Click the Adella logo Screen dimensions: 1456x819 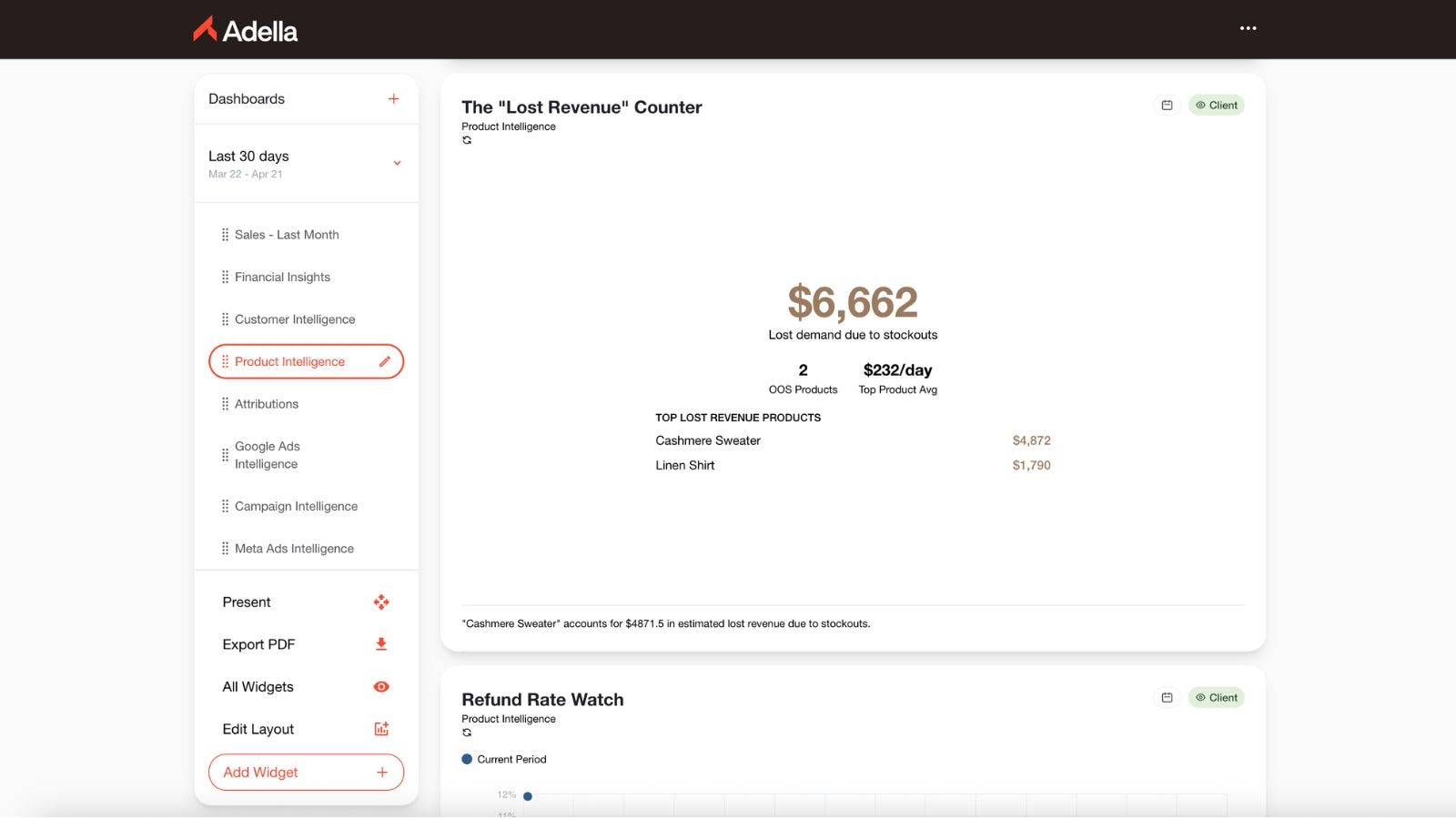pyautogui.click(x=246, y=30)
